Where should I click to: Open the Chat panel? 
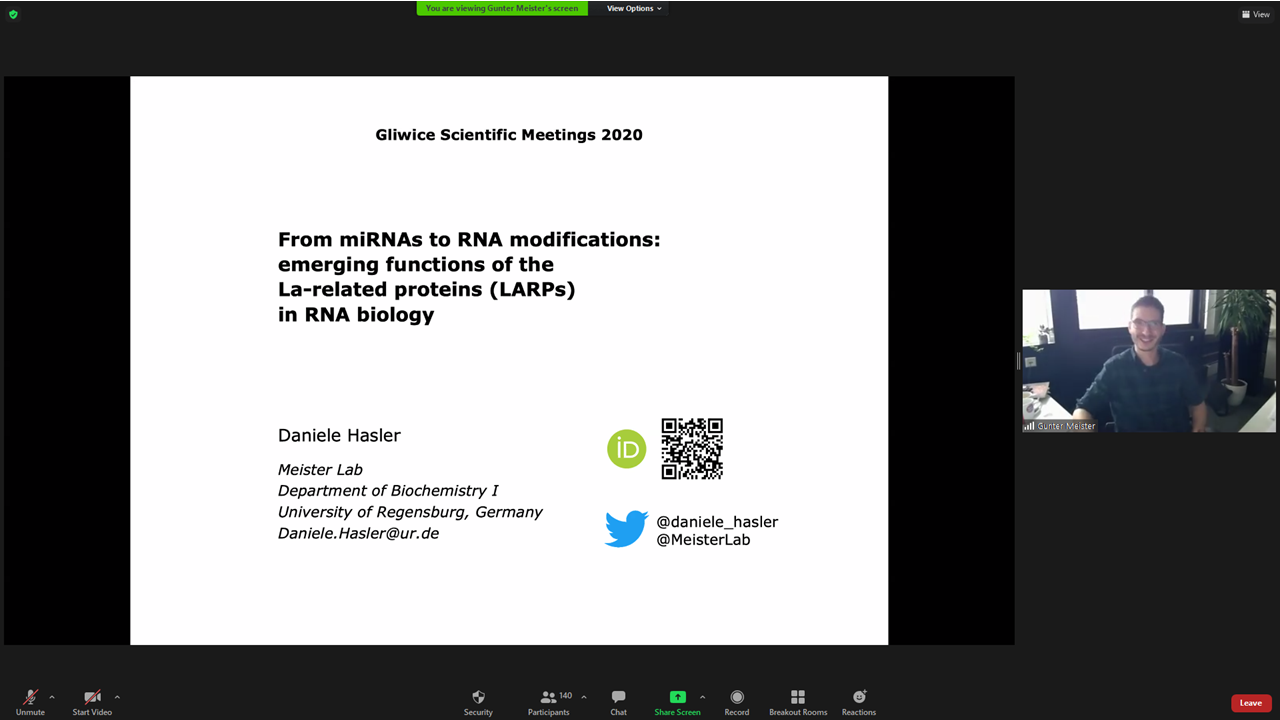(x=618, y=698)
